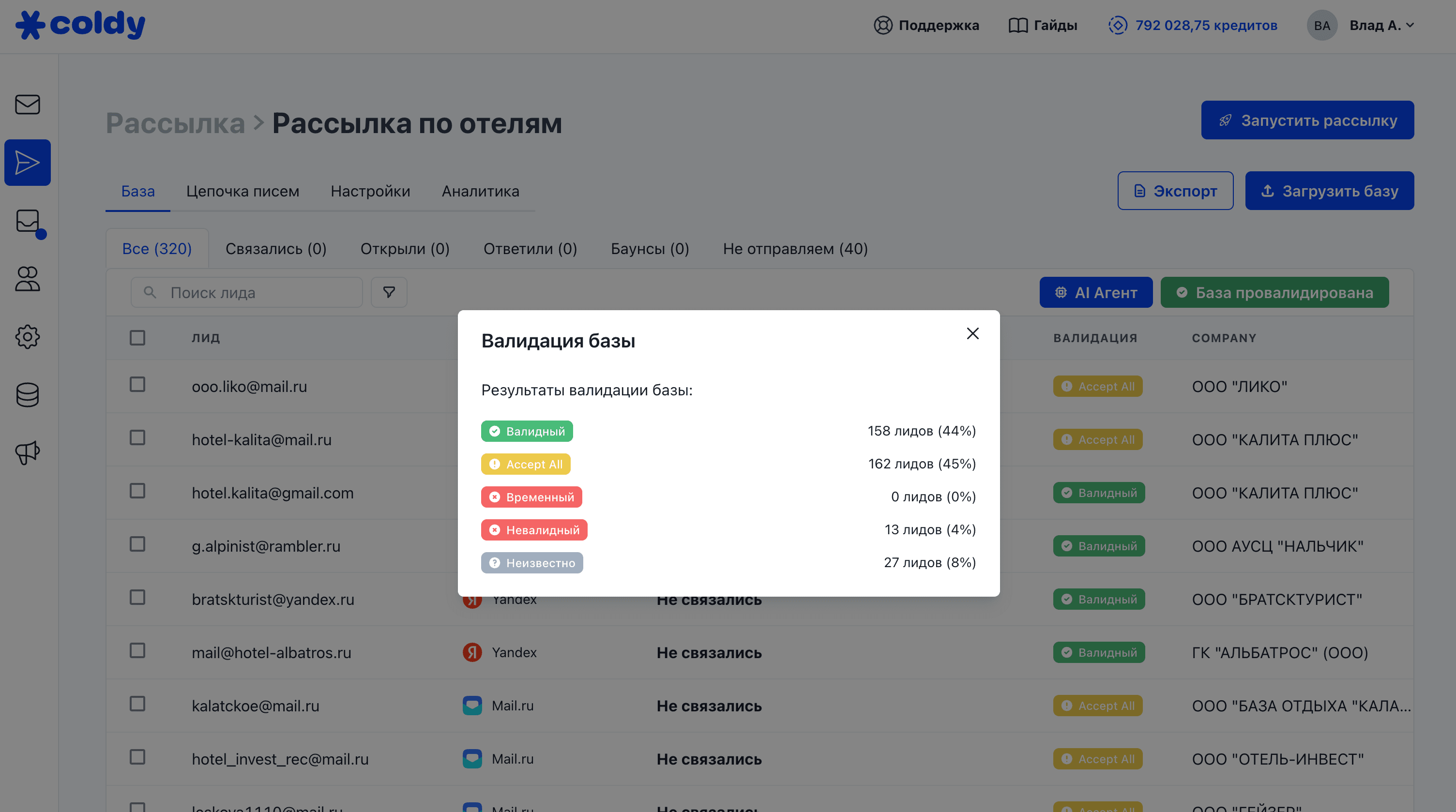Screen dimensions: 1456x812
Task: Click the megaphone sidebar icon
Action: coord(27,452)
